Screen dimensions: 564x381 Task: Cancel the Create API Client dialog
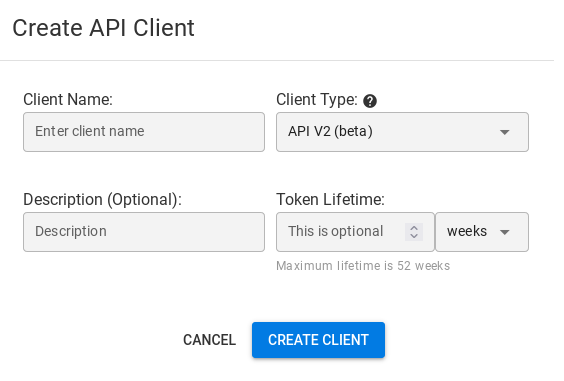209,340
